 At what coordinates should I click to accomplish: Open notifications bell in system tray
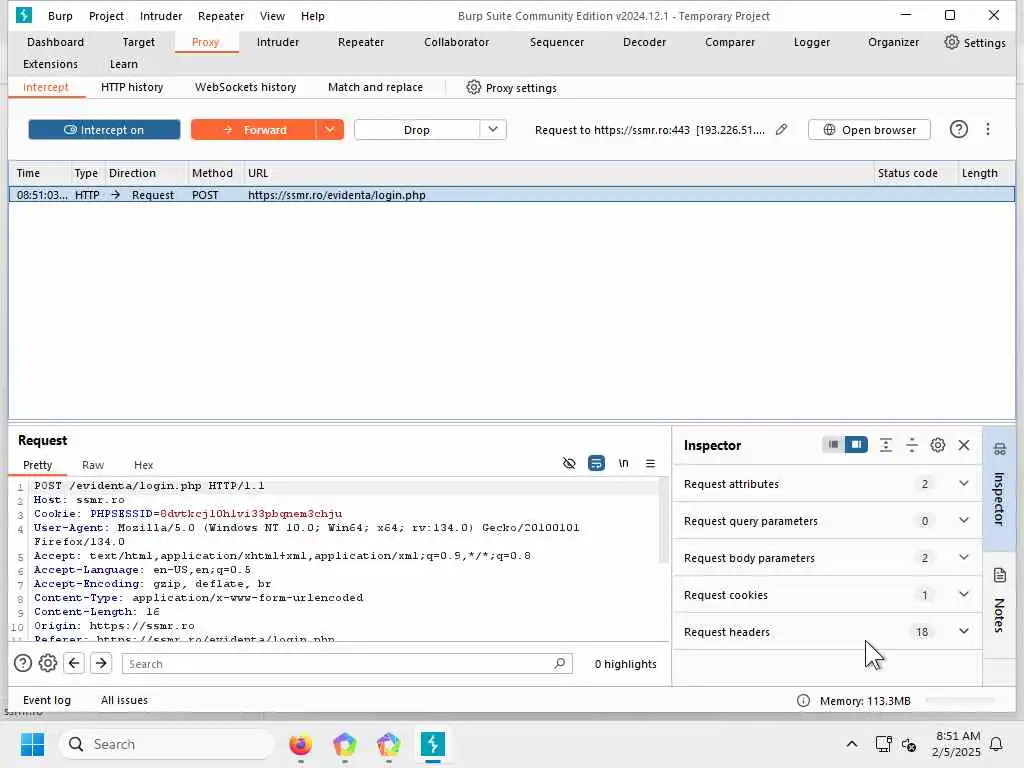(996, 744)
